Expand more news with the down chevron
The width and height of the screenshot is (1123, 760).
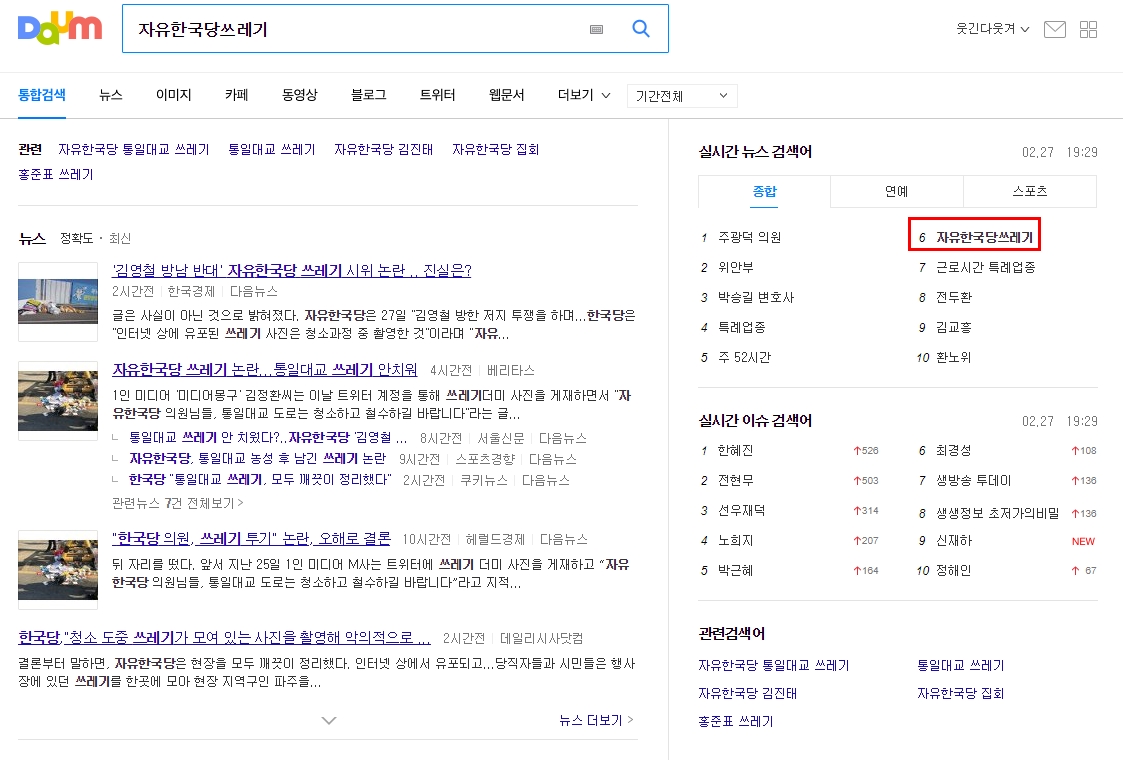point(329,720)
